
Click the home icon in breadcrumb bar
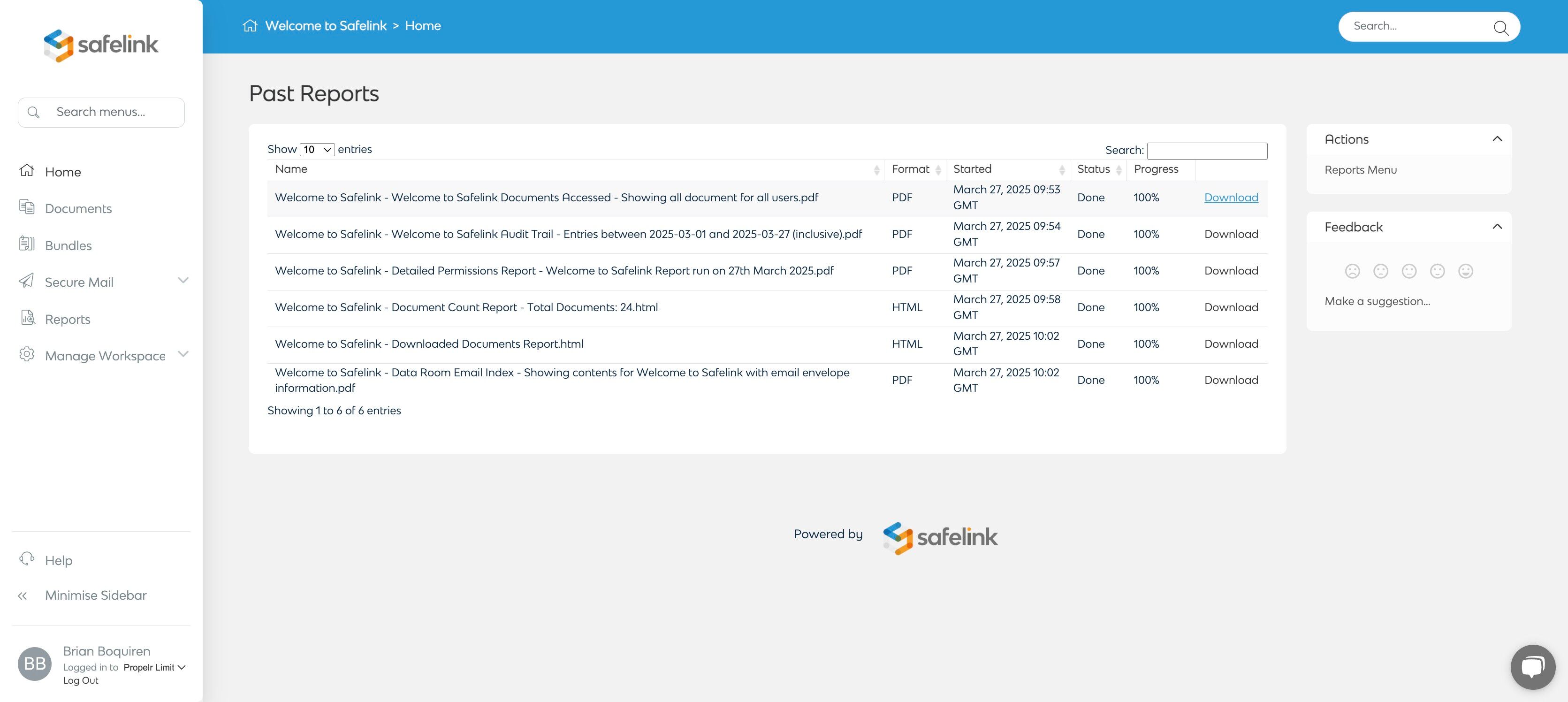click(250, 25)
